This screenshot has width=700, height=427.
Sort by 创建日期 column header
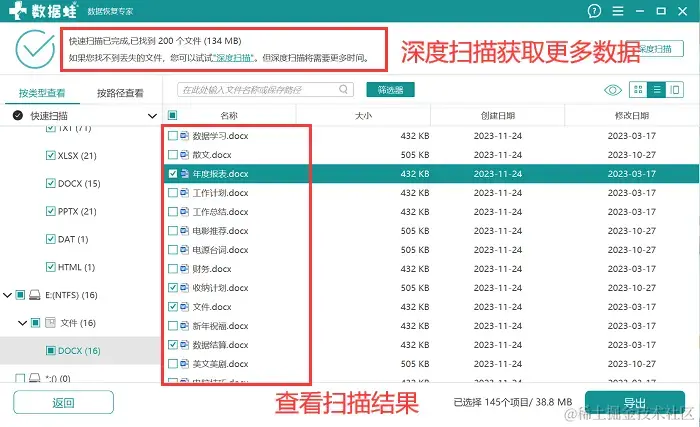pyautogui.click(x=498, y=116)
